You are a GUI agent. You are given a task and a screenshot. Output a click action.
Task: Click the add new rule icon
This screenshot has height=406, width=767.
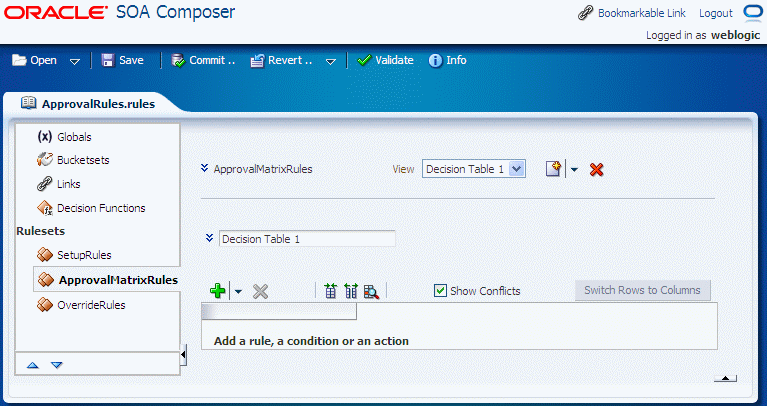point(553,169)
